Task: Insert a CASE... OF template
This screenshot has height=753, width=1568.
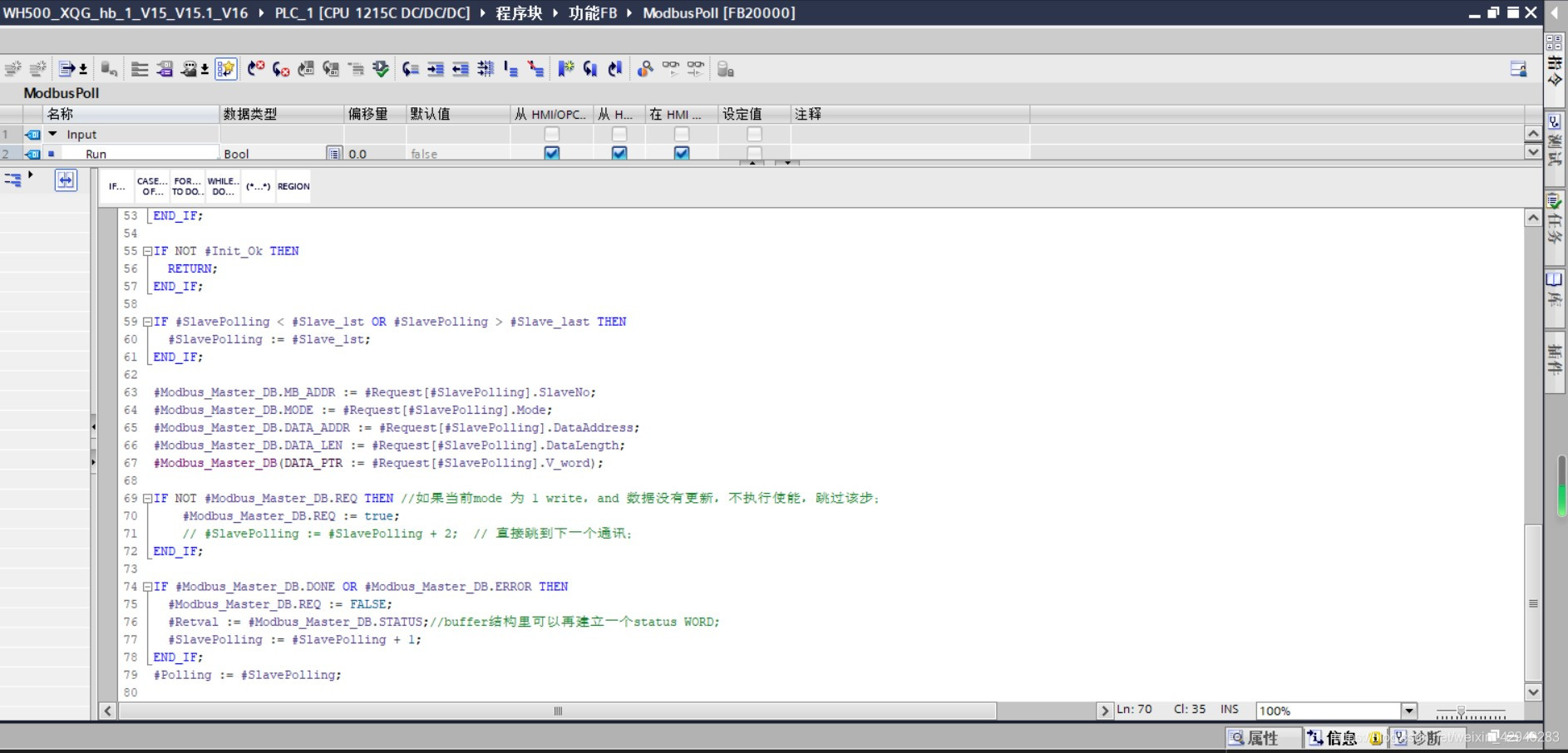Action: point(152,186)
